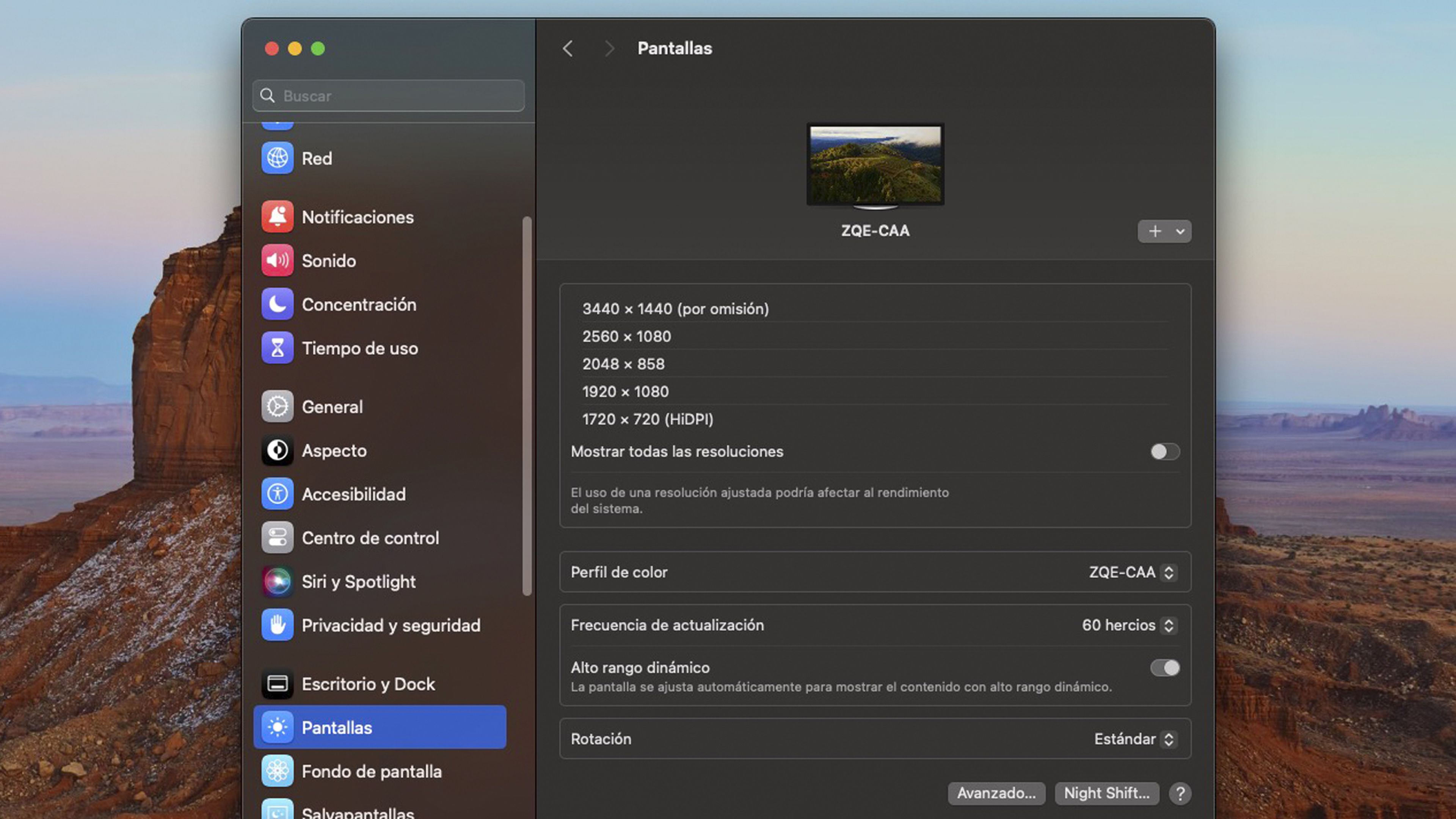Disable Alto rango dinámico switch

pyautogui.click(x=1165, y=668)
